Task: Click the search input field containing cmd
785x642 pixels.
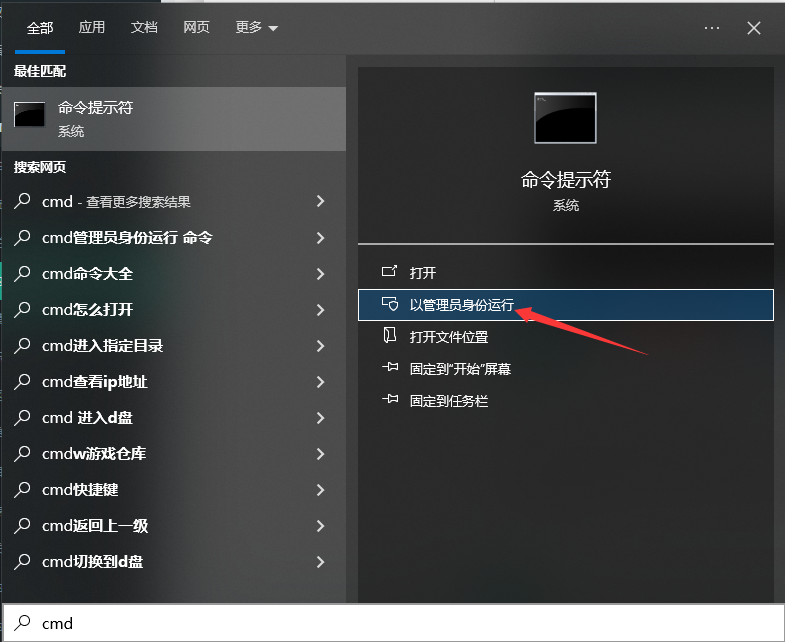Action: click(x=400, y=623)
